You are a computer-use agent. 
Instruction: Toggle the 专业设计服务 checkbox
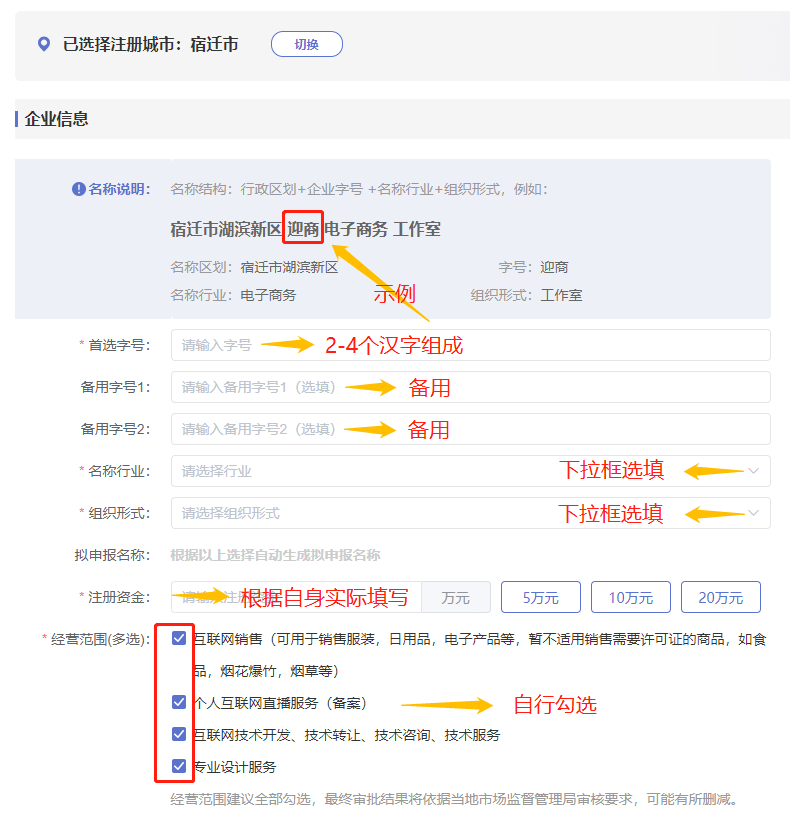click(x=179, y=766)
